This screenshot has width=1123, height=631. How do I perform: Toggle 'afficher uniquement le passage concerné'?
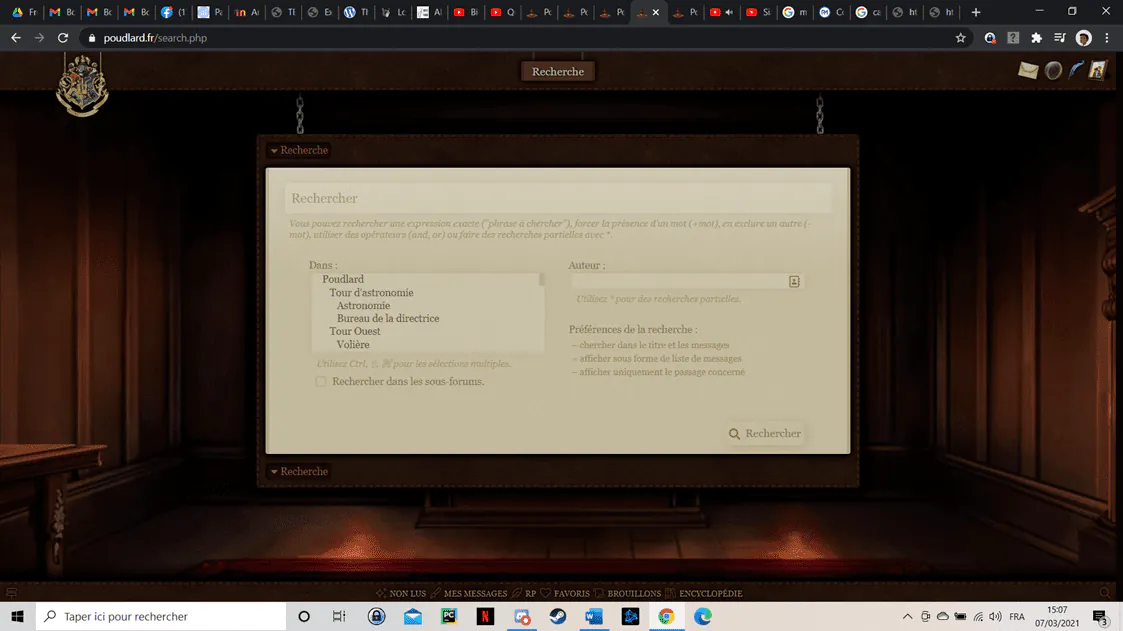pos(662,372)
